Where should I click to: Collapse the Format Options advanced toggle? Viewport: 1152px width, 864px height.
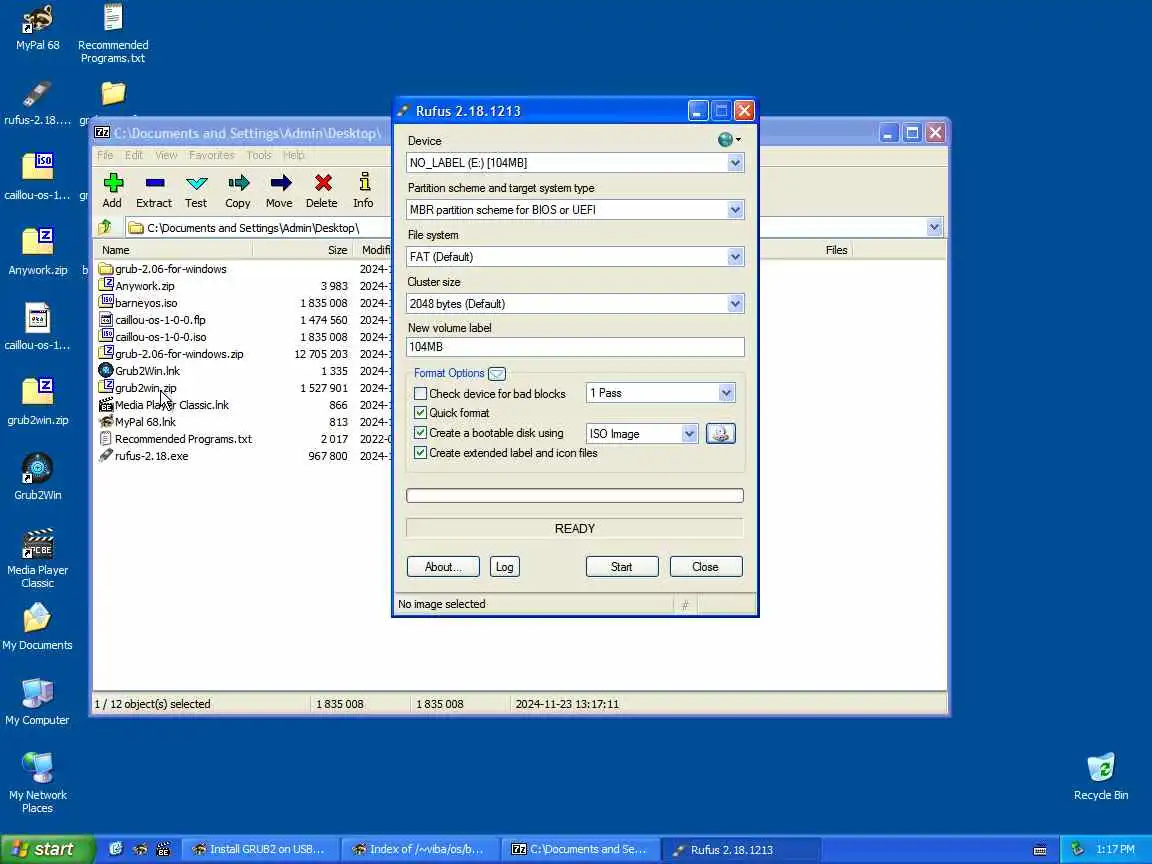tap(497, 373)
